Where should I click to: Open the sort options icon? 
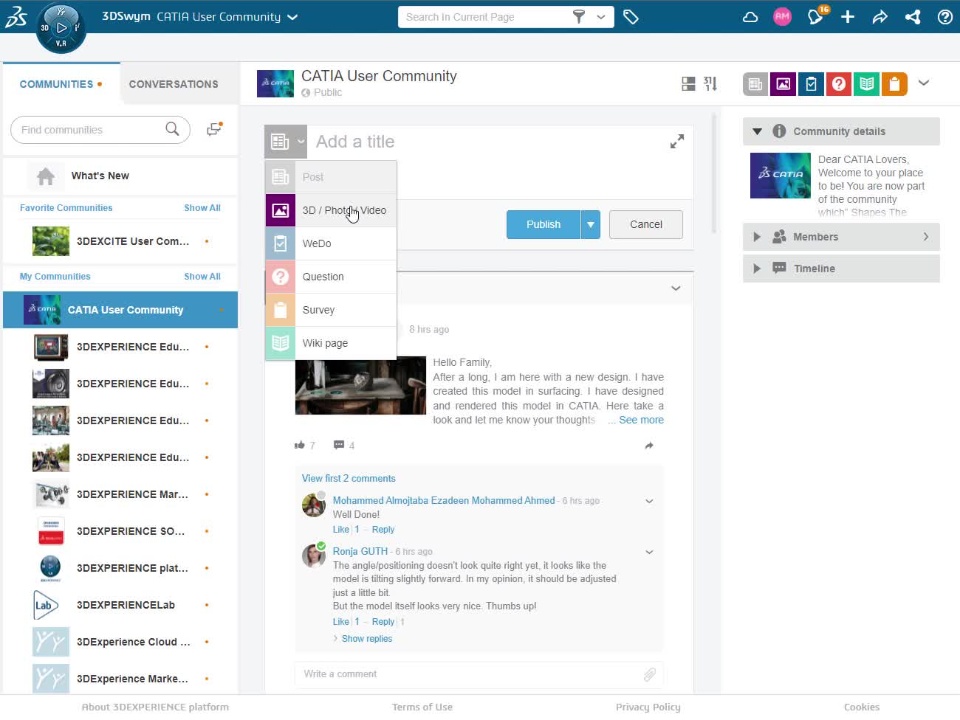point(710,84)
